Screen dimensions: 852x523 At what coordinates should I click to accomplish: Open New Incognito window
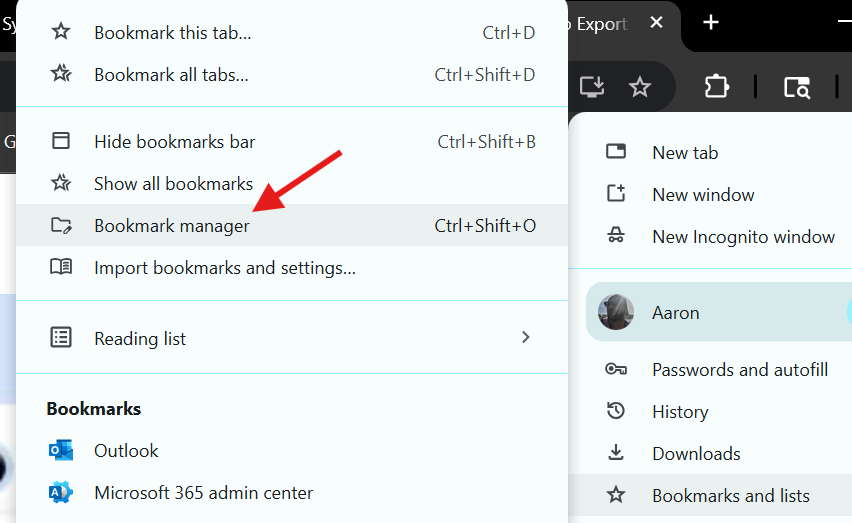pyautogui.click(x=742, y=237)
